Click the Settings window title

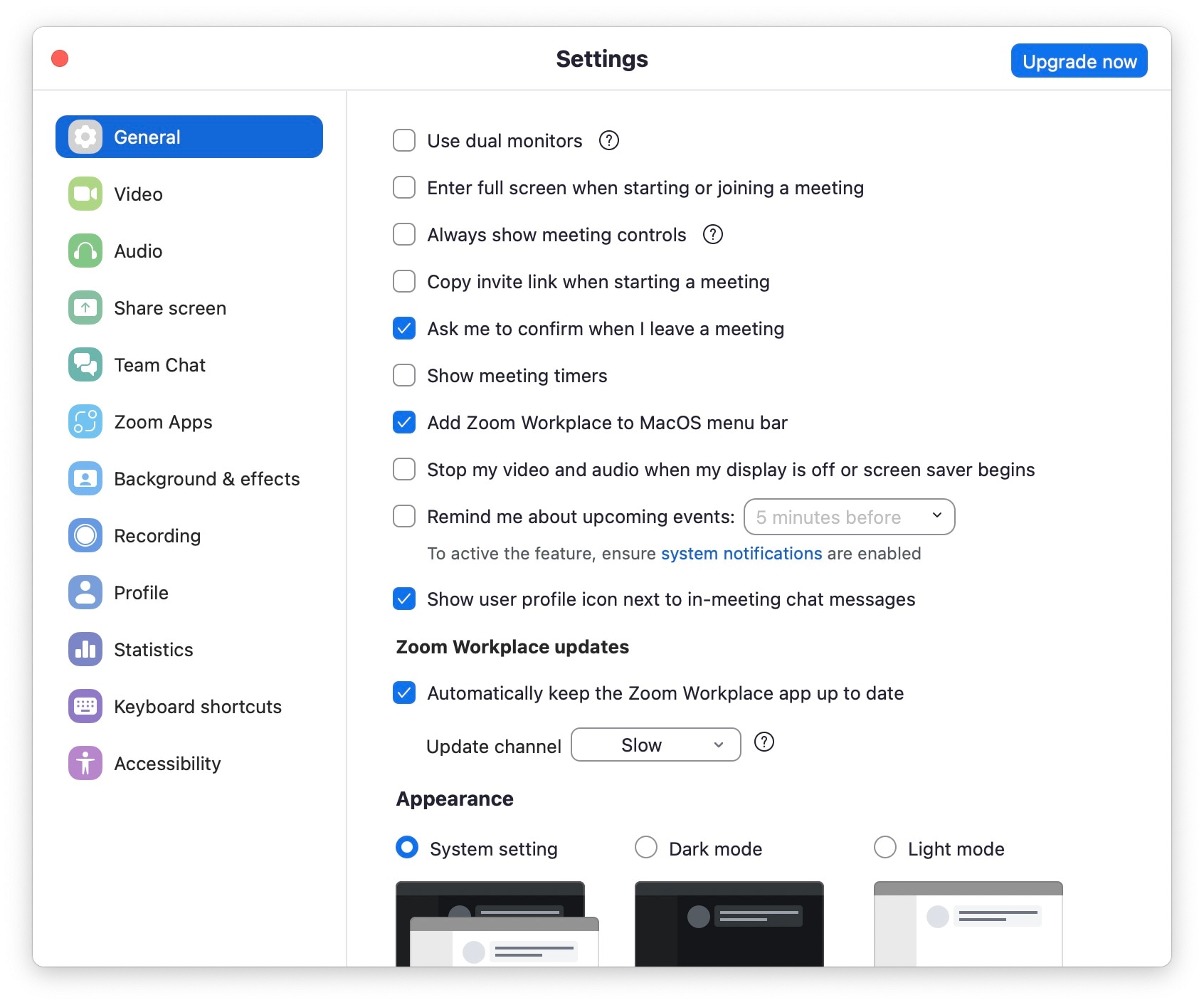pyautogui.click(x=602, y=59)
